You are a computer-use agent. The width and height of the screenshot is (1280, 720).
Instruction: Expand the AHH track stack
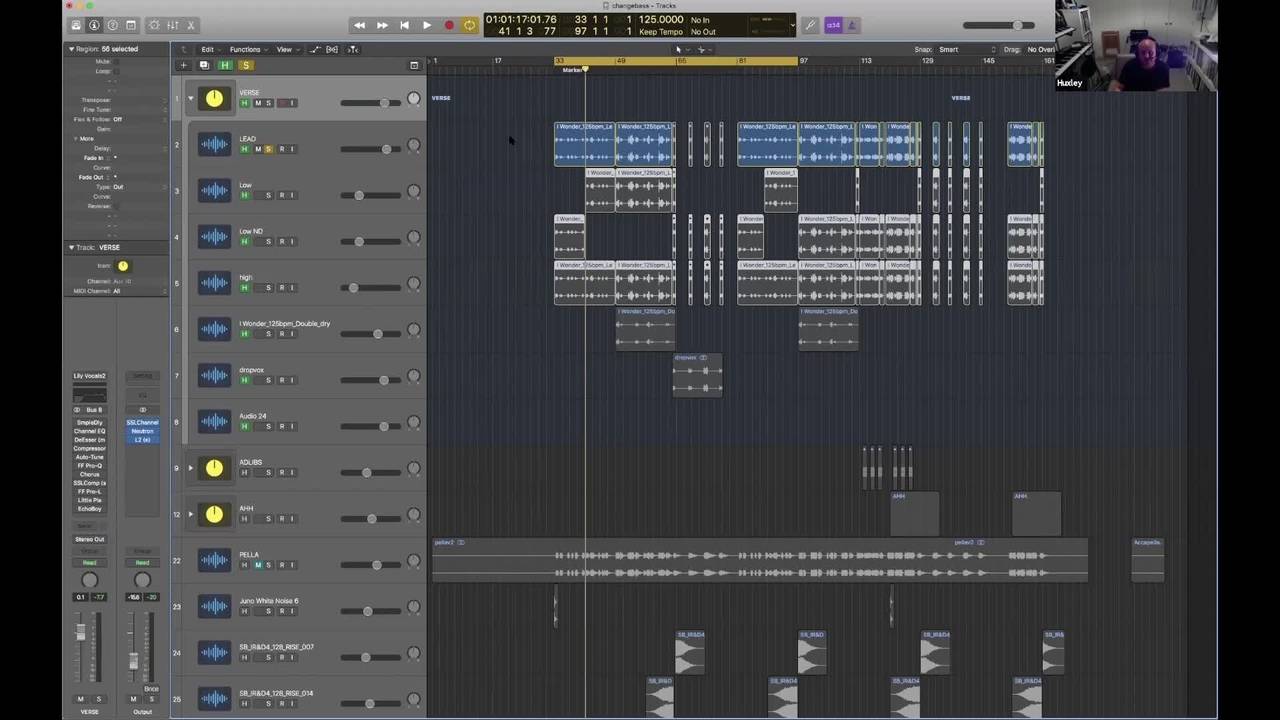190,514
